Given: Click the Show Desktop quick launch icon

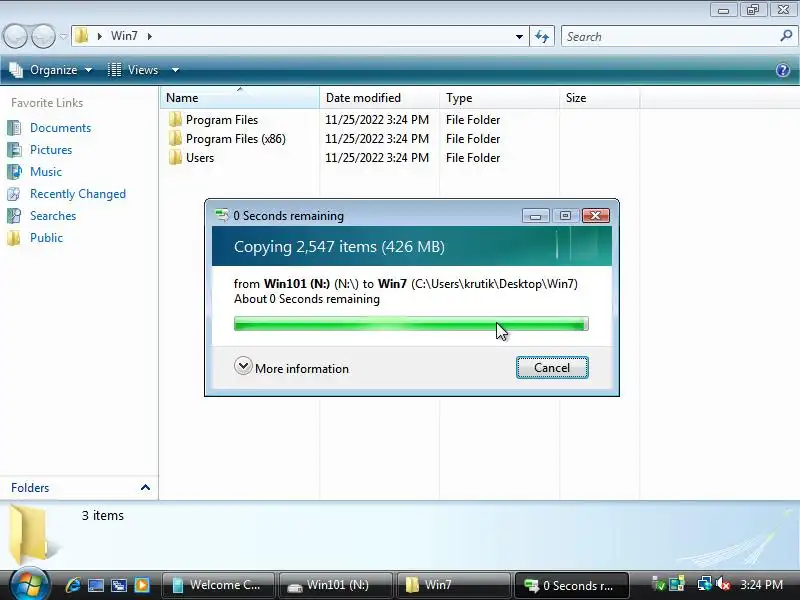Looking at the screenshot, I should coord(96,585).
